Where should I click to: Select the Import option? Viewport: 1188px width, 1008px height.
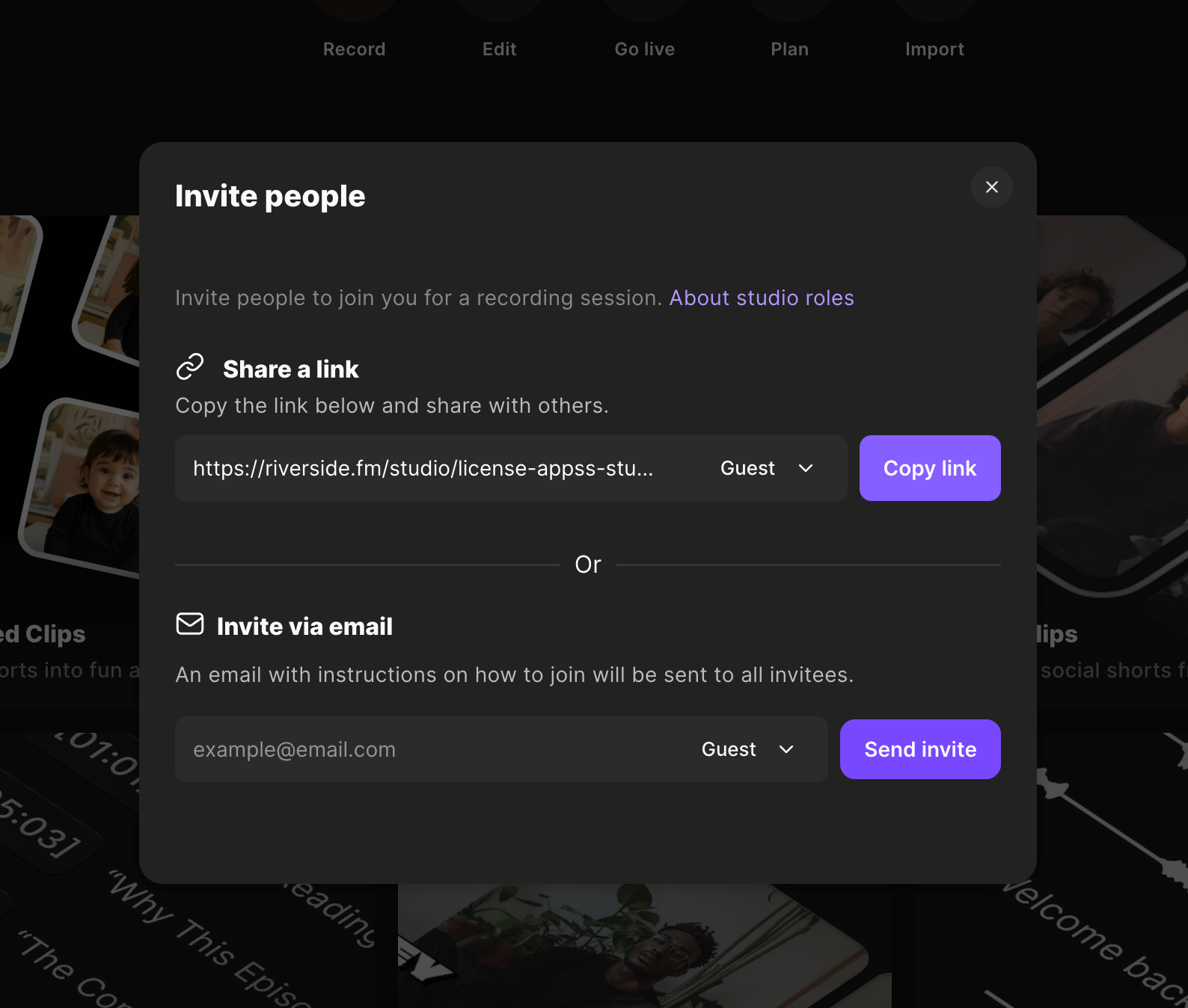pos(934,49)
